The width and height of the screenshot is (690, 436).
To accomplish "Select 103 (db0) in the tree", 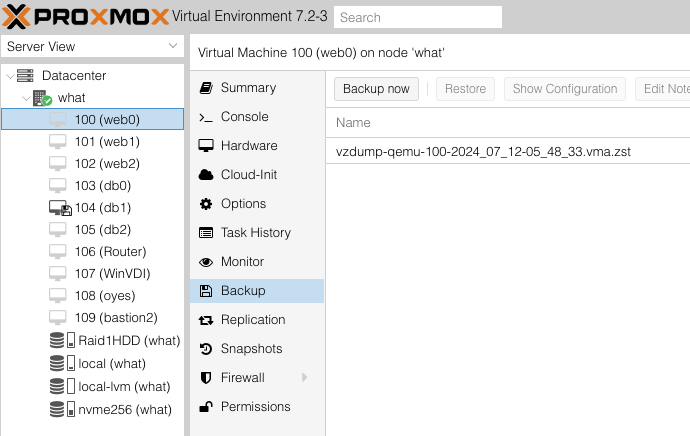I will pos(92,186).
